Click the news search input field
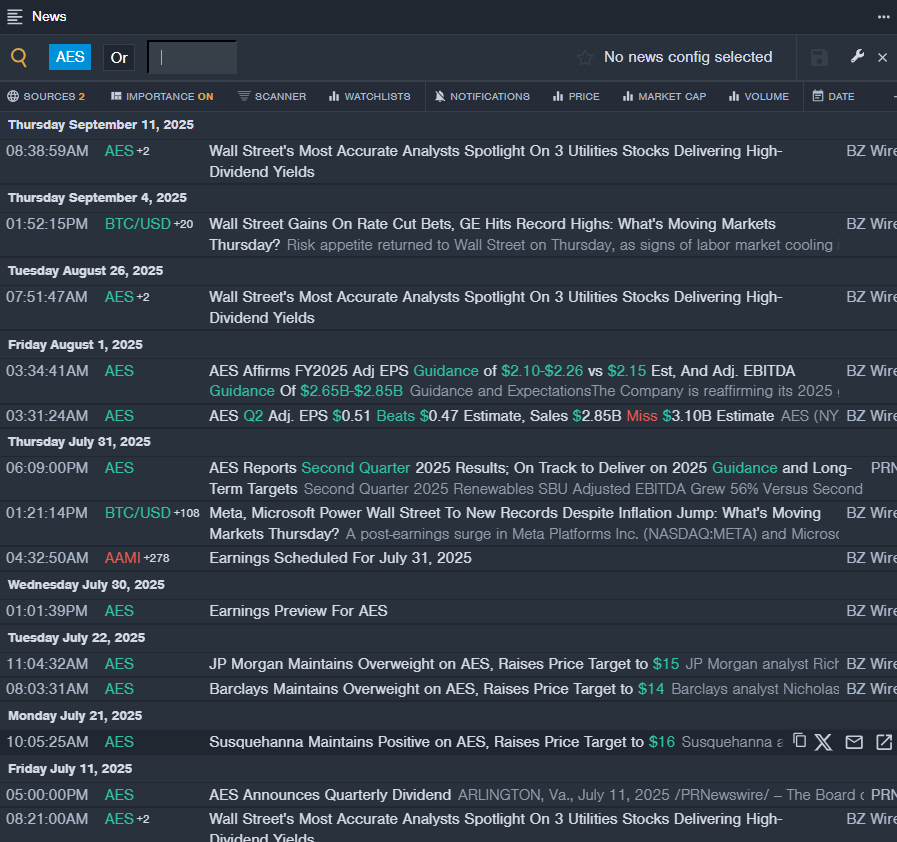The image size is (897, 842). [192, 58]
